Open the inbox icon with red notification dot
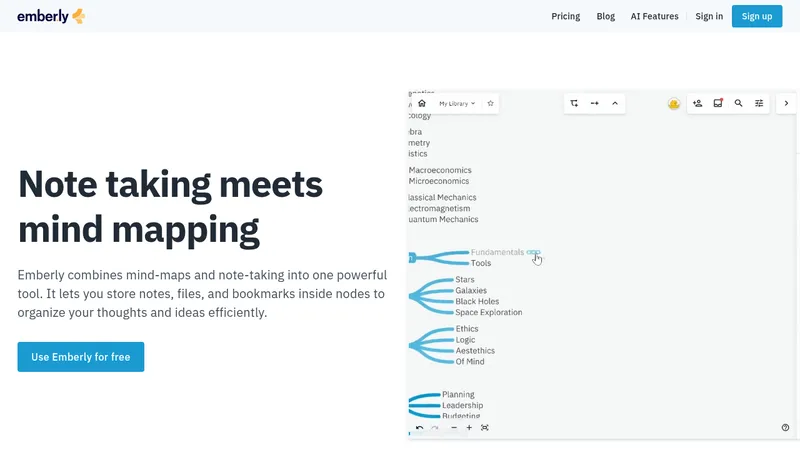 click(718, 104)
